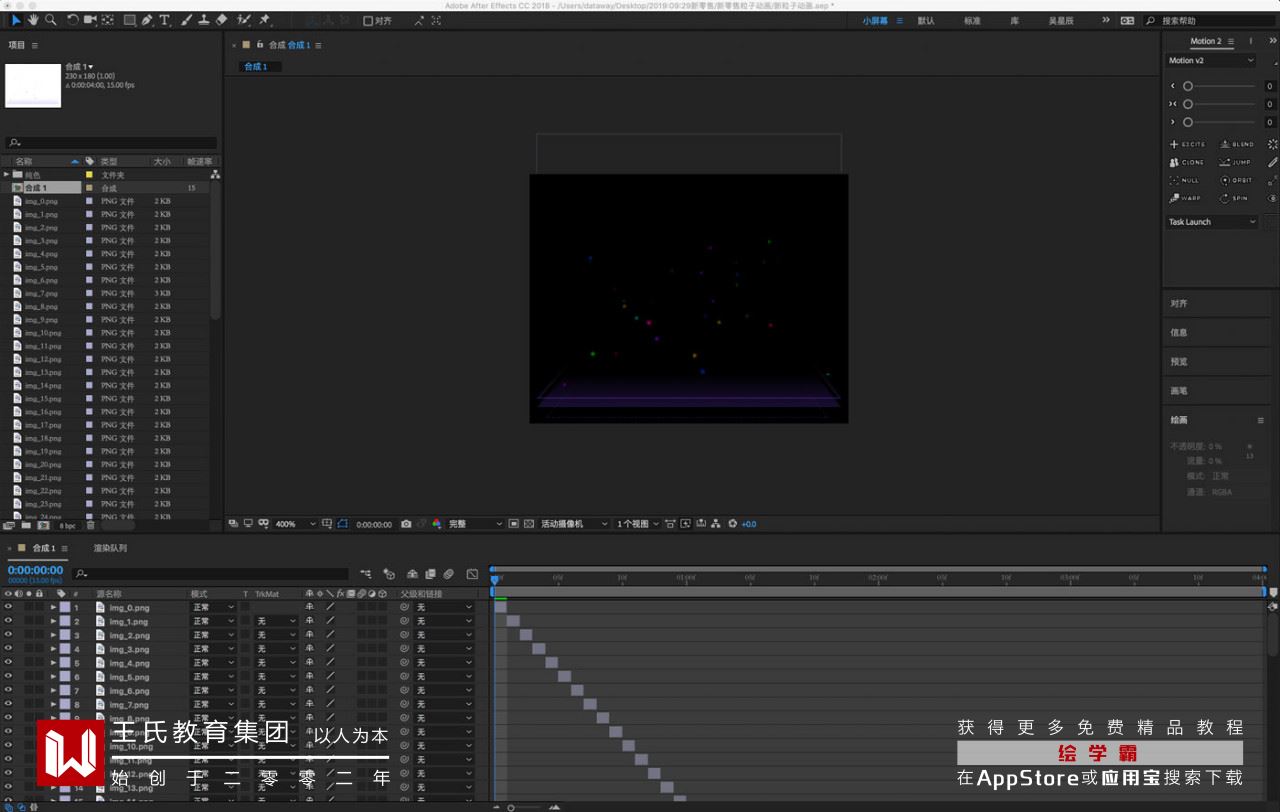Click the 8 bpc color depth button

click(x=67, y=525)
